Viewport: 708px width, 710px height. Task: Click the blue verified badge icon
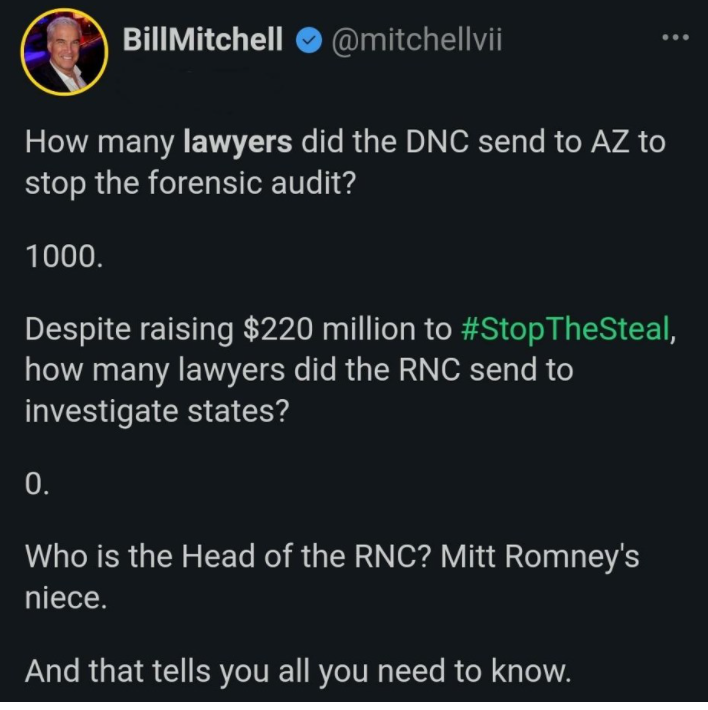click(x=309, y=41)
